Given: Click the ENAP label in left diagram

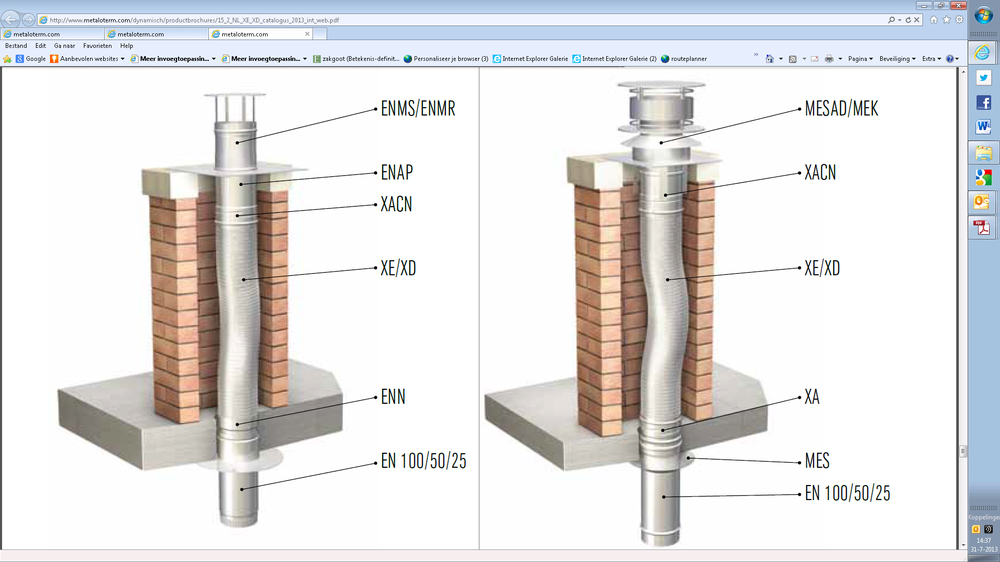Looking at the screenshot, I should point(397,172).
